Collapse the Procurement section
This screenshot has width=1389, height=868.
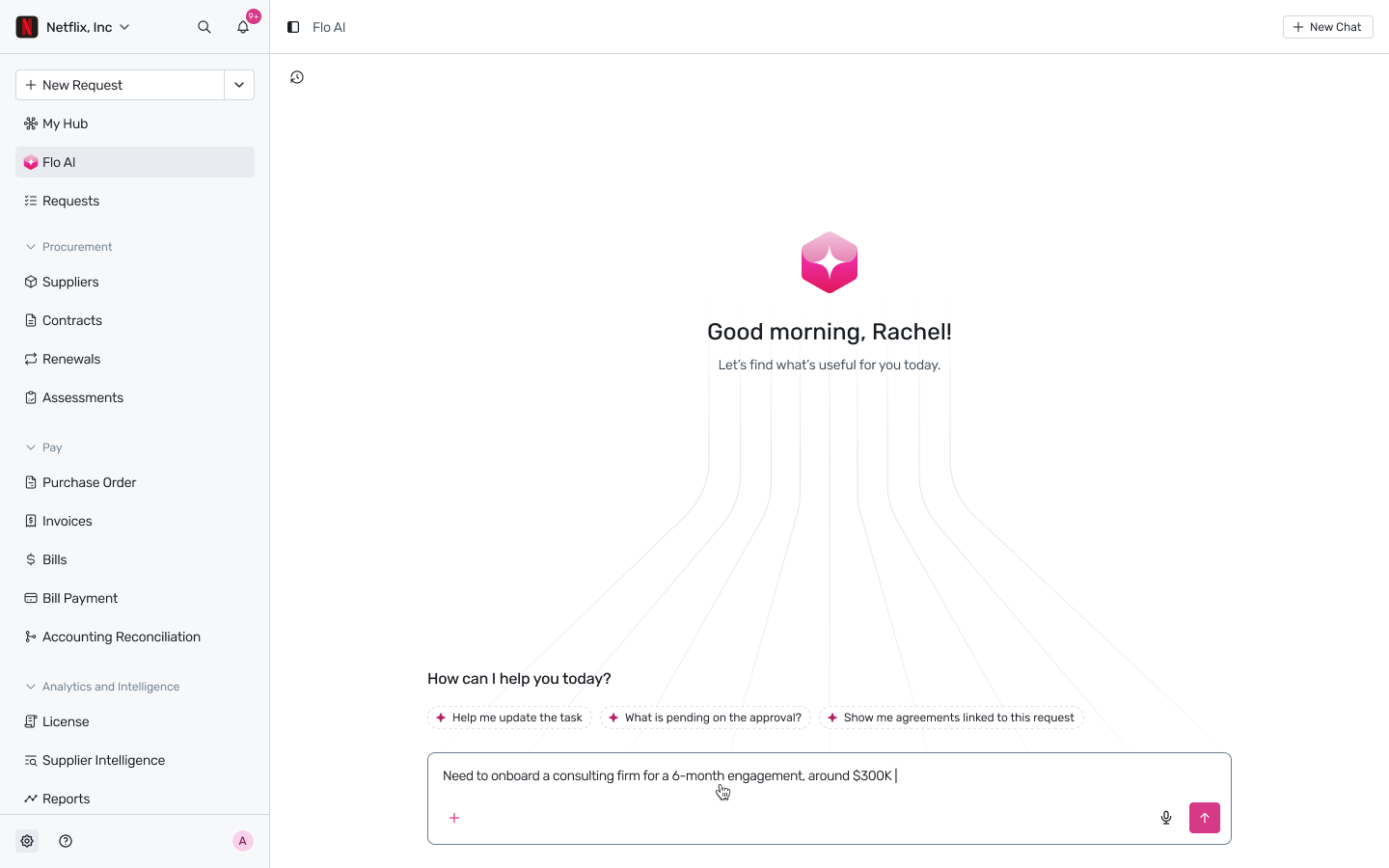point(68,247)
